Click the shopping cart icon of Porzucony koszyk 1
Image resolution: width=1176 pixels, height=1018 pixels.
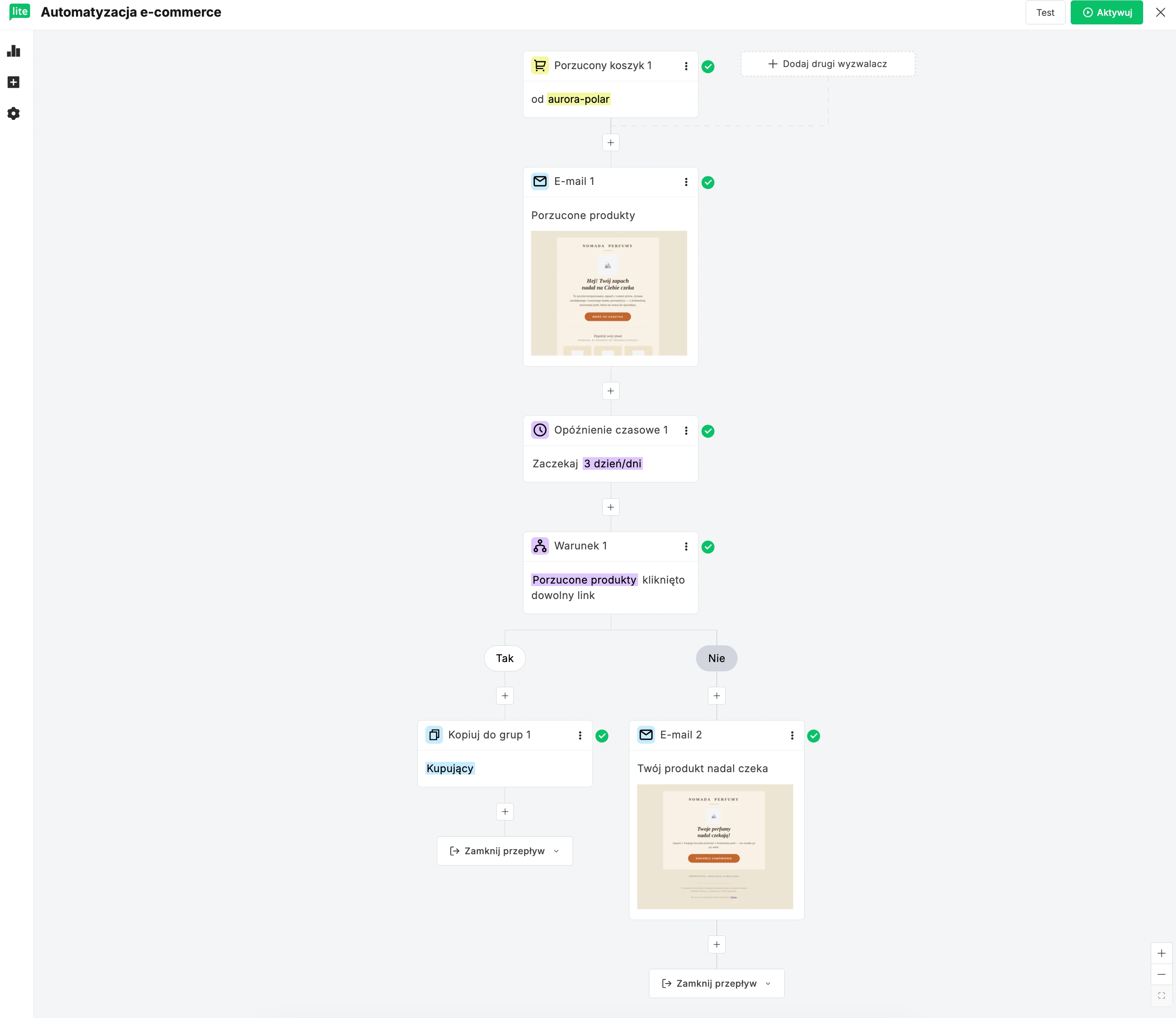click(x=540, y=65)
